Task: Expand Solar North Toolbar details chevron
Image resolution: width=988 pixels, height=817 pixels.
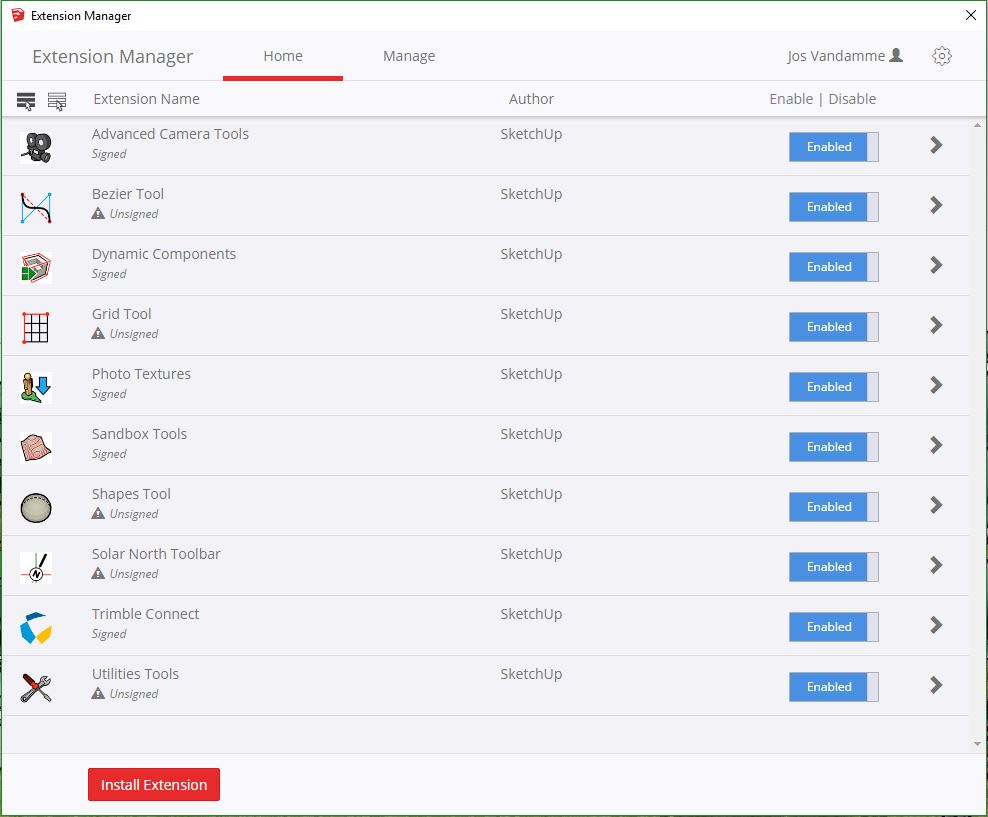Action: 936,565
